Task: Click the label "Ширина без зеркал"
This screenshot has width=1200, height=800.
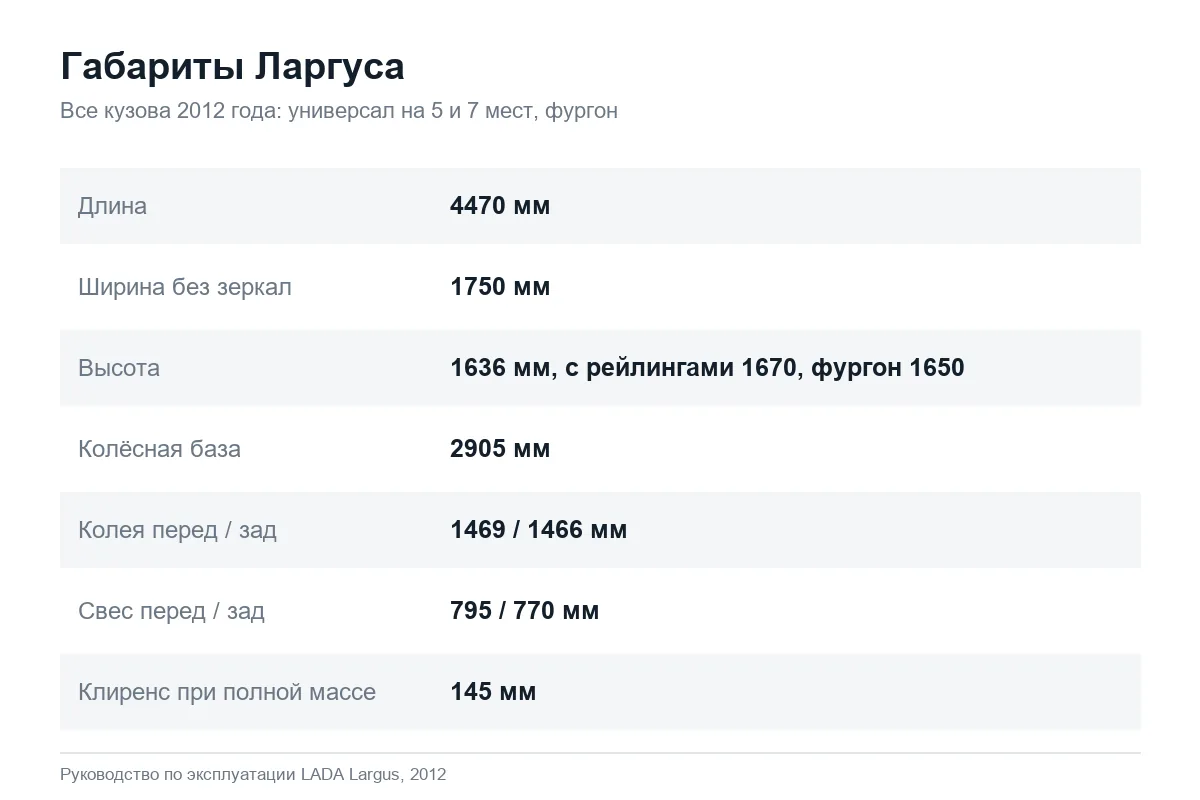Action: click(x=185, y=287)
